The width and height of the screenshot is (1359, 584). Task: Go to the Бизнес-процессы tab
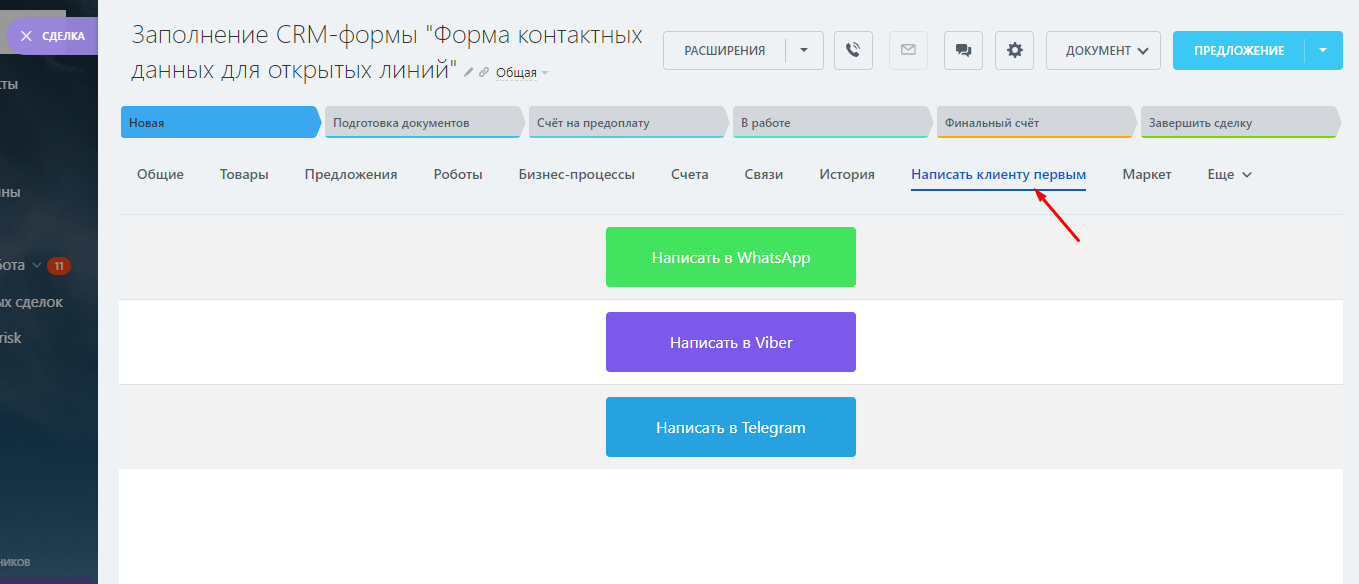point(576,174)
